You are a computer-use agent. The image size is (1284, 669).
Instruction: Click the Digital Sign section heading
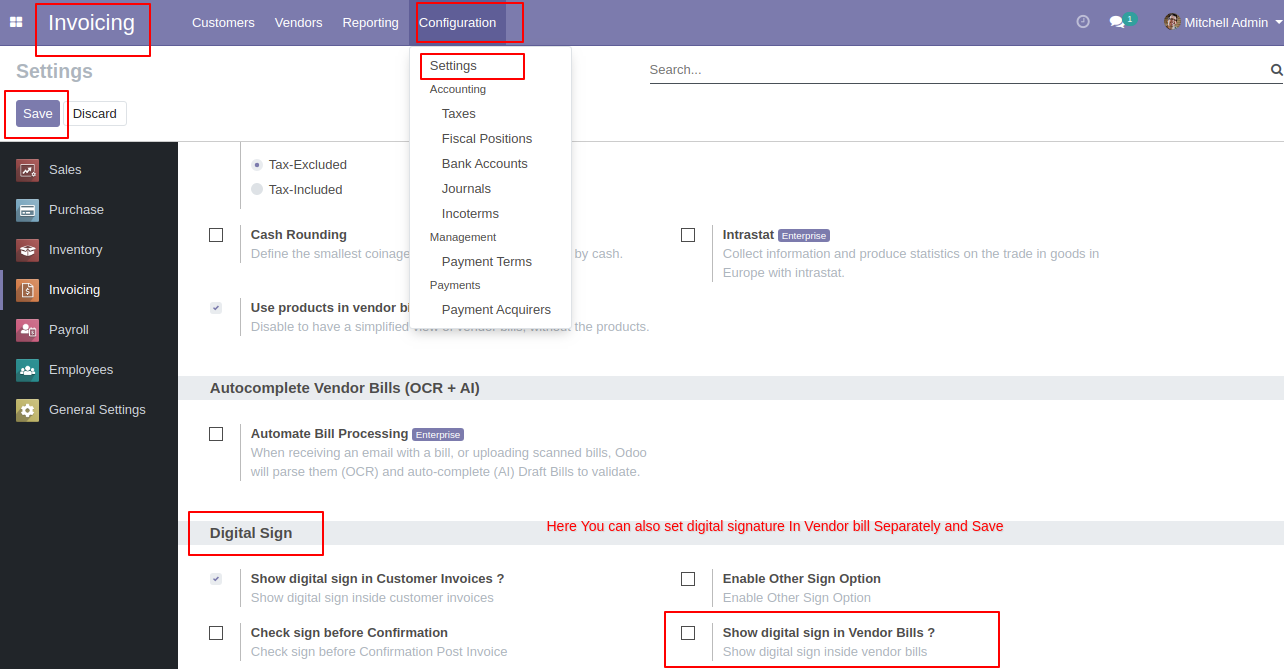click(251, 533)
